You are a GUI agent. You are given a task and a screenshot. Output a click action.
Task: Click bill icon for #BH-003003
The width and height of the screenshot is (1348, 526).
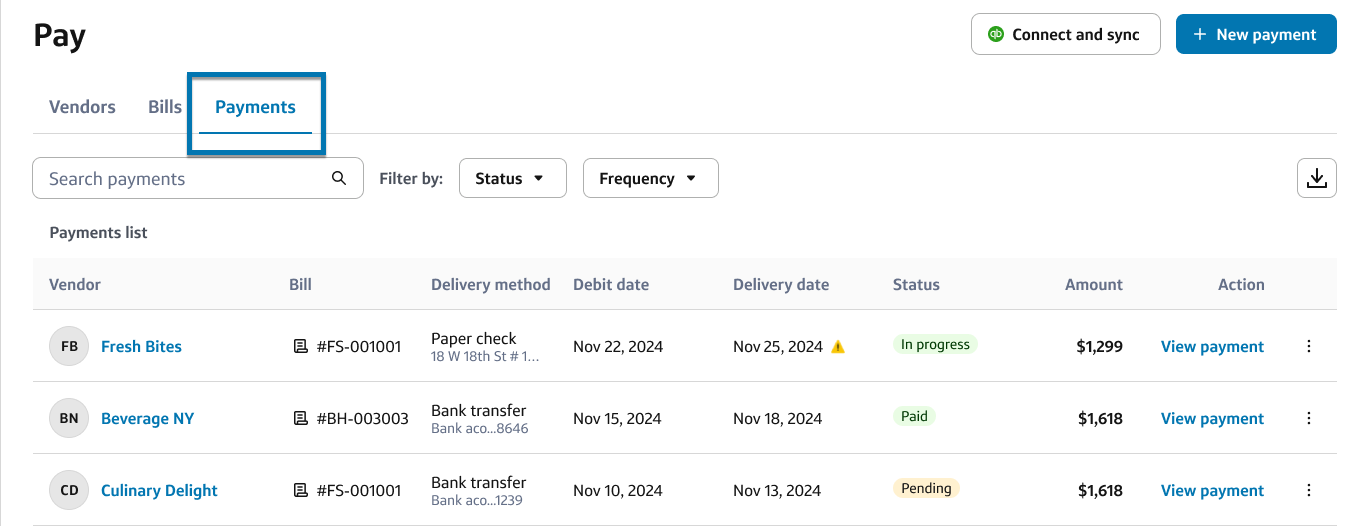point(300,419)
